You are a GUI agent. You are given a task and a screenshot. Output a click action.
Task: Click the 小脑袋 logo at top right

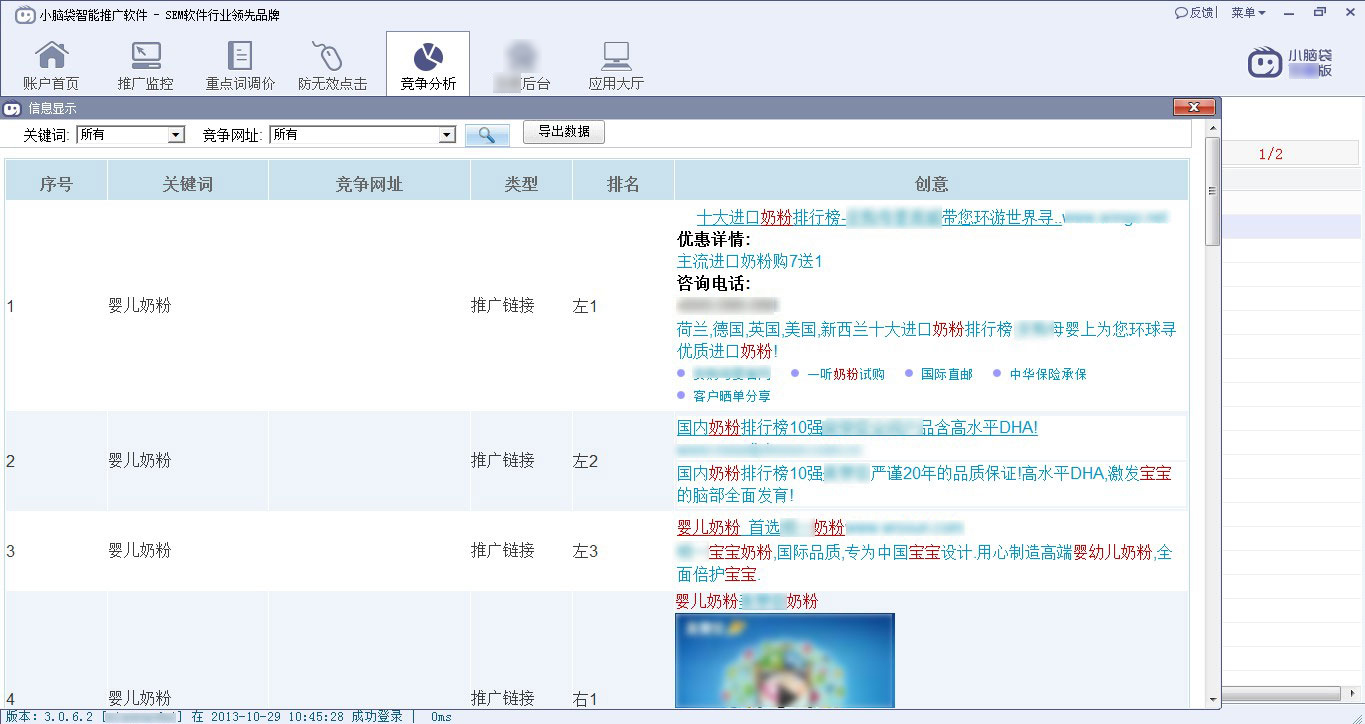(x=1291, y=62)
